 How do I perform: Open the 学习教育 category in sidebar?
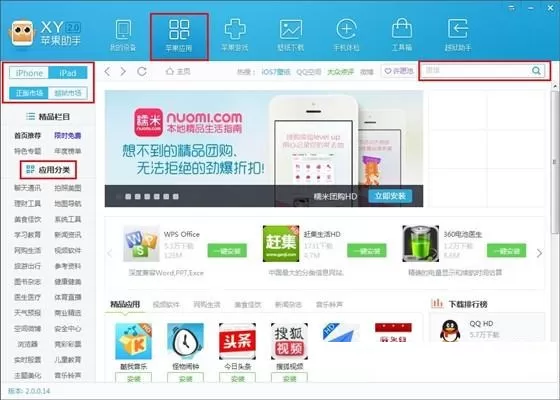tap(28, 235)
